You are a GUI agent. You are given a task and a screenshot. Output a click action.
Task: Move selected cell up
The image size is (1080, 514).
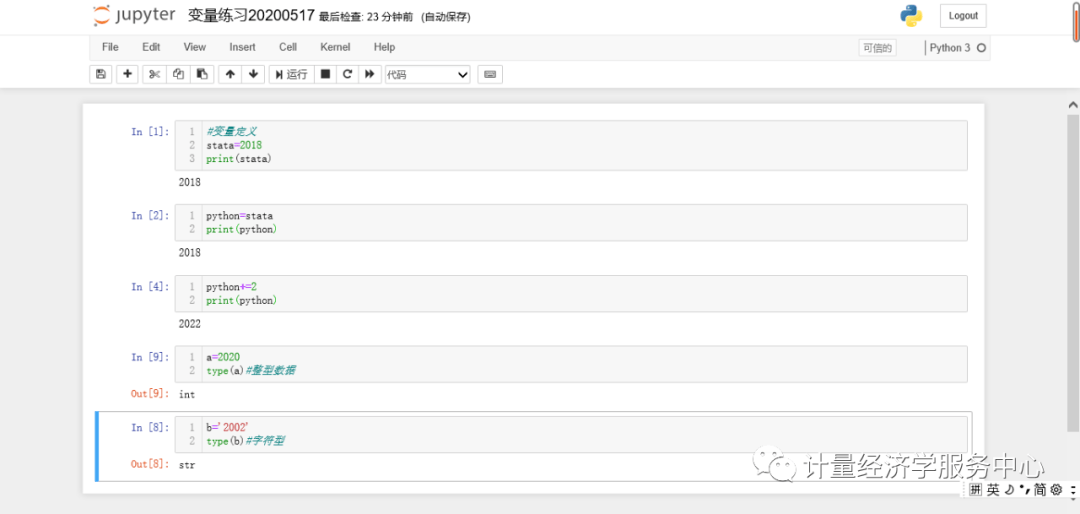(230, 74)
